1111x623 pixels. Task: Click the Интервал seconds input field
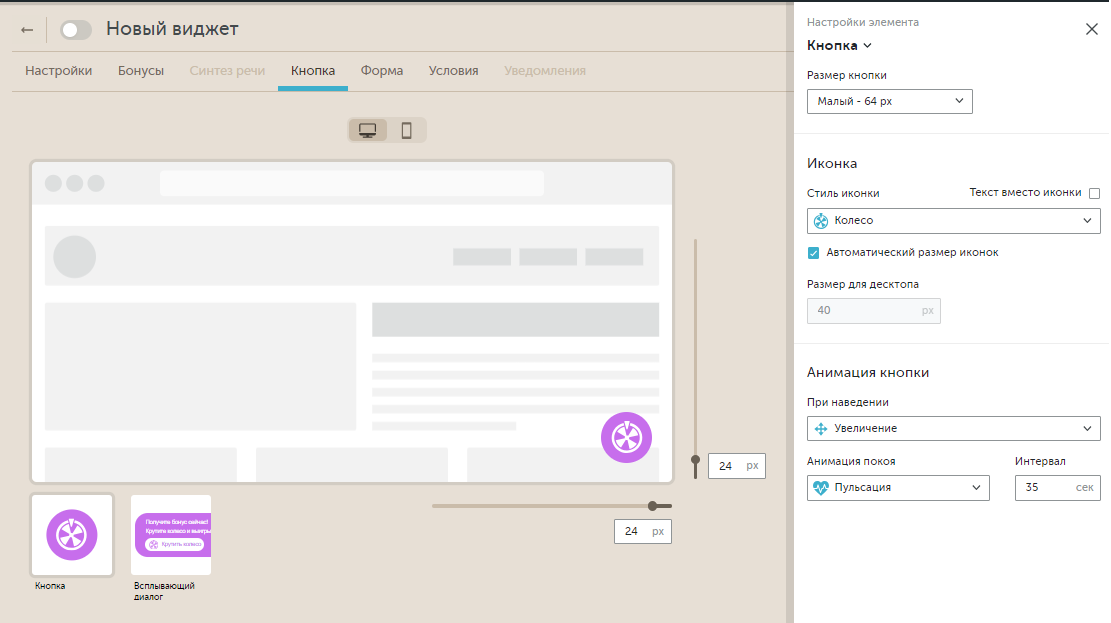[1044, 488]
